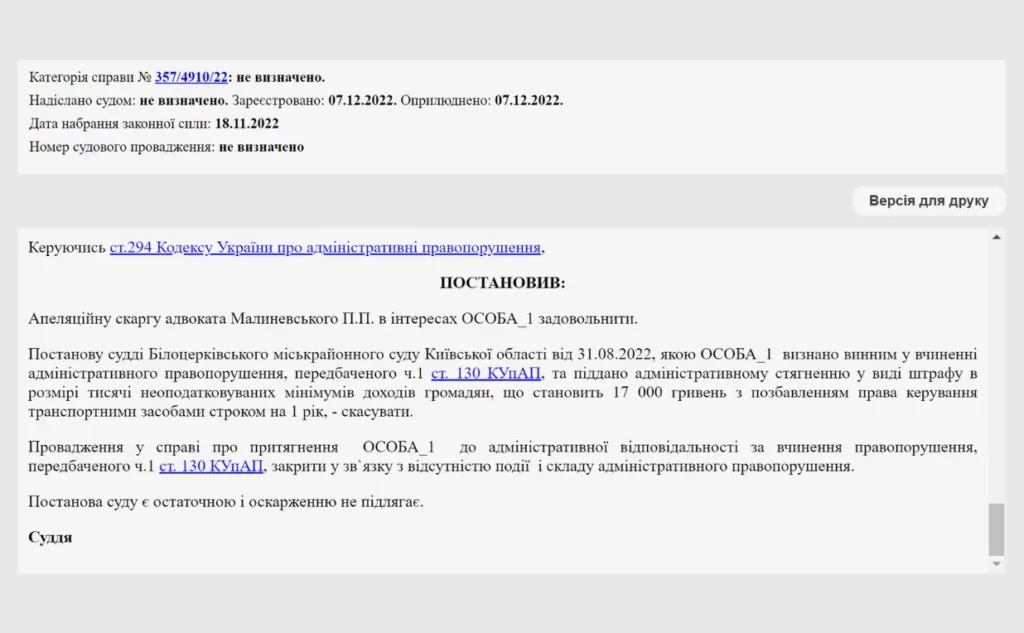Click the Оприлюднено date 07.12.2022

[x=528, y=100]
